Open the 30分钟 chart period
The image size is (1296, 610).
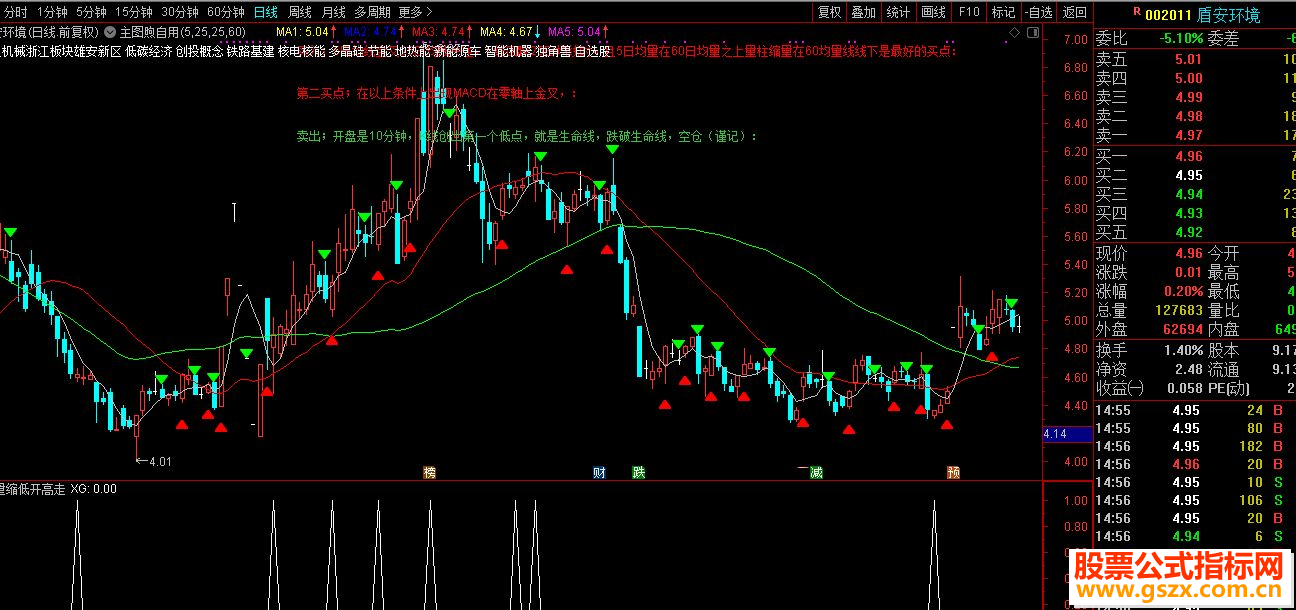click(180, 12)
